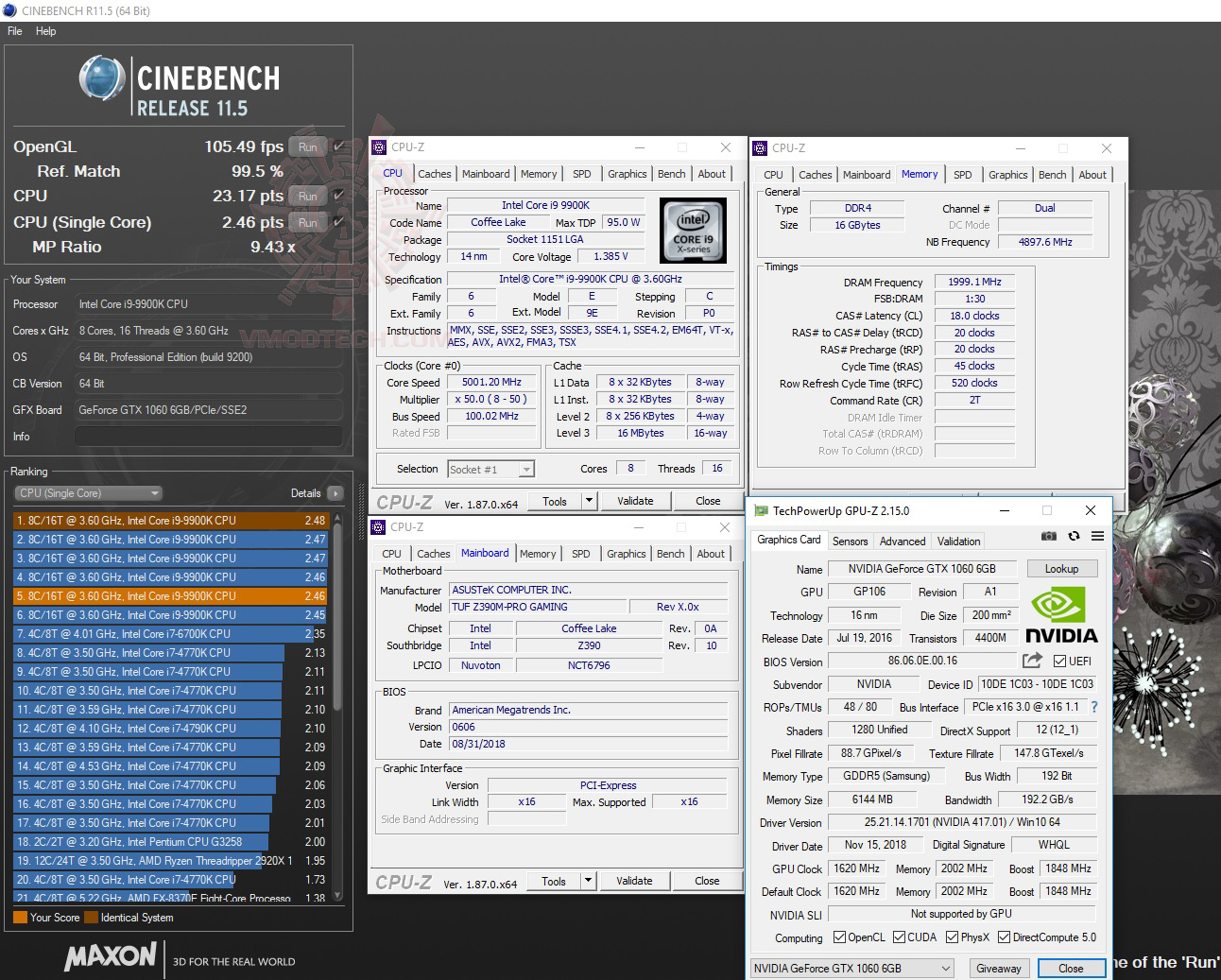Click the Lookup button in GPU-Z
Viewport: 1221px width, 980px height.
(1061, 568)
